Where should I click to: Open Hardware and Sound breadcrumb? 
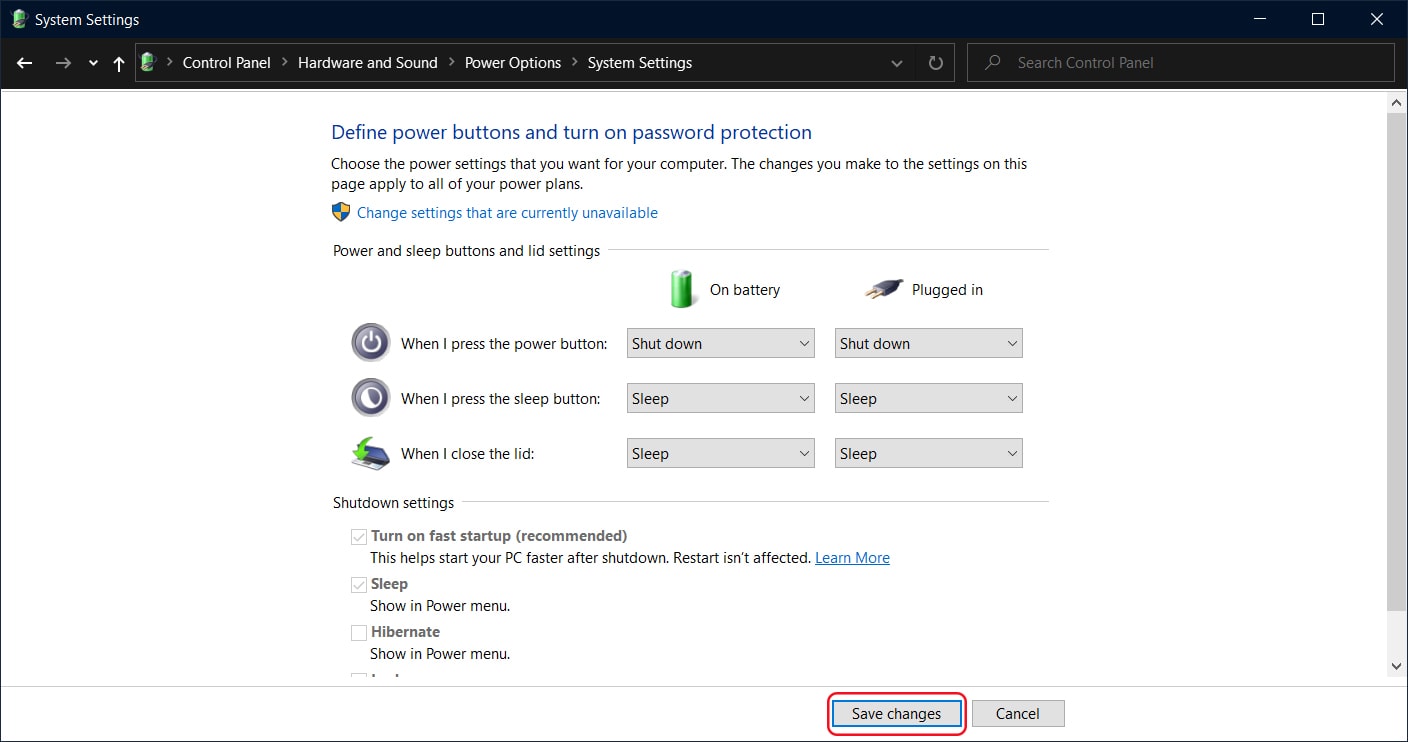[368, 62]
